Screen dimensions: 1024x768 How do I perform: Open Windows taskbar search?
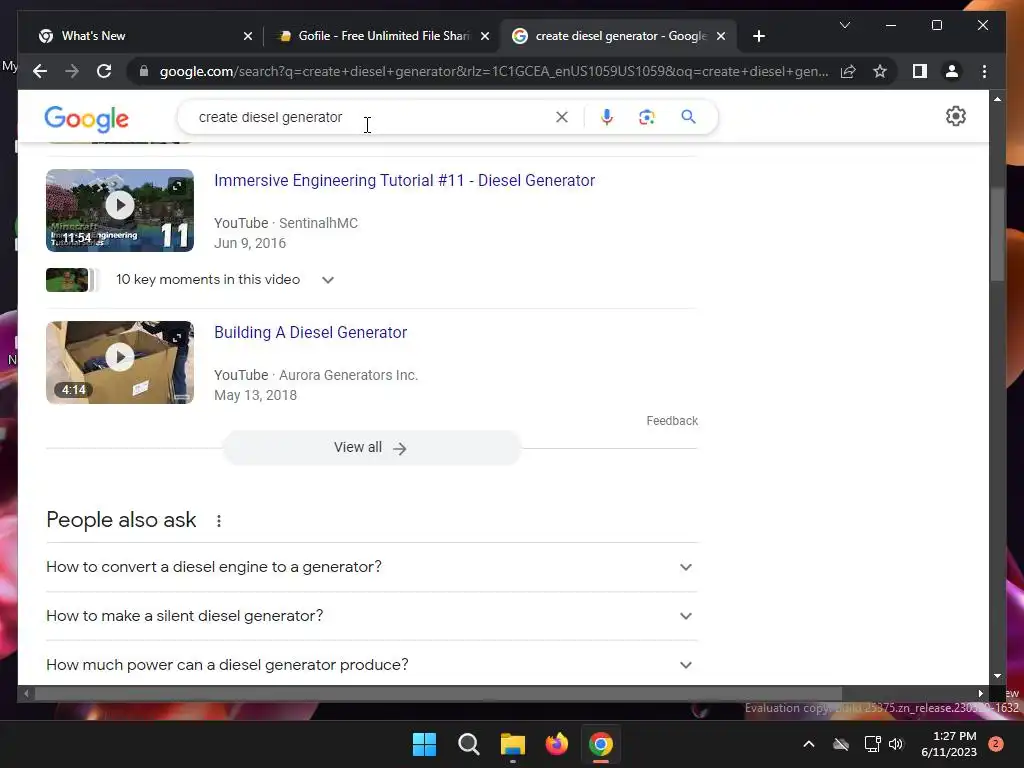point(468,744)
